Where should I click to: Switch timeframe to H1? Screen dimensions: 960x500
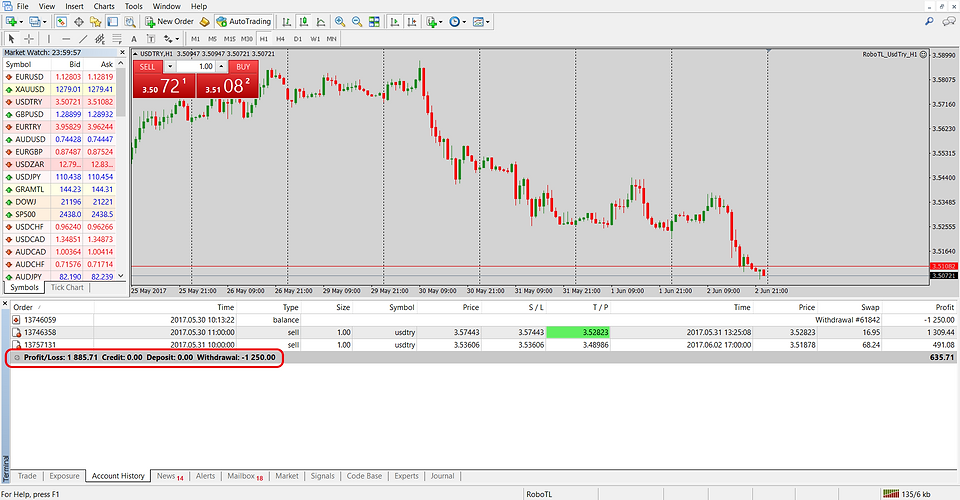(264, 39)
